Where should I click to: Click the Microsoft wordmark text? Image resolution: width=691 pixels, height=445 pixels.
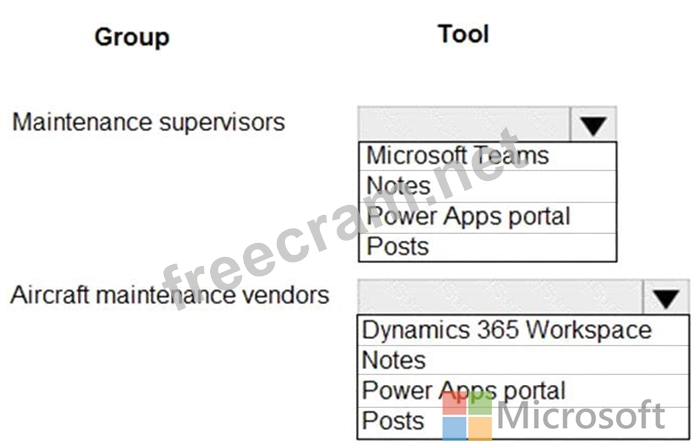[x=580, y=416]
